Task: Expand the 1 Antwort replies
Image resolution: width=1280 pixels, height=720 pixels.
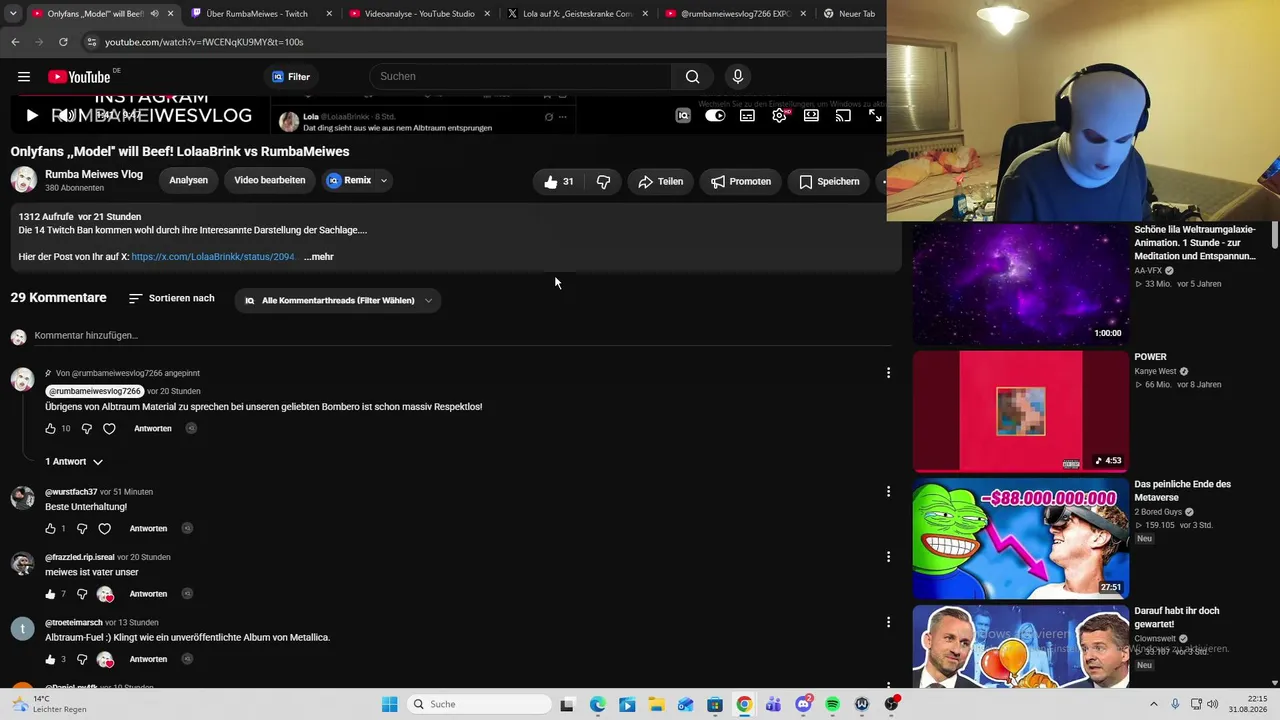Action: [x=74, y=462]
